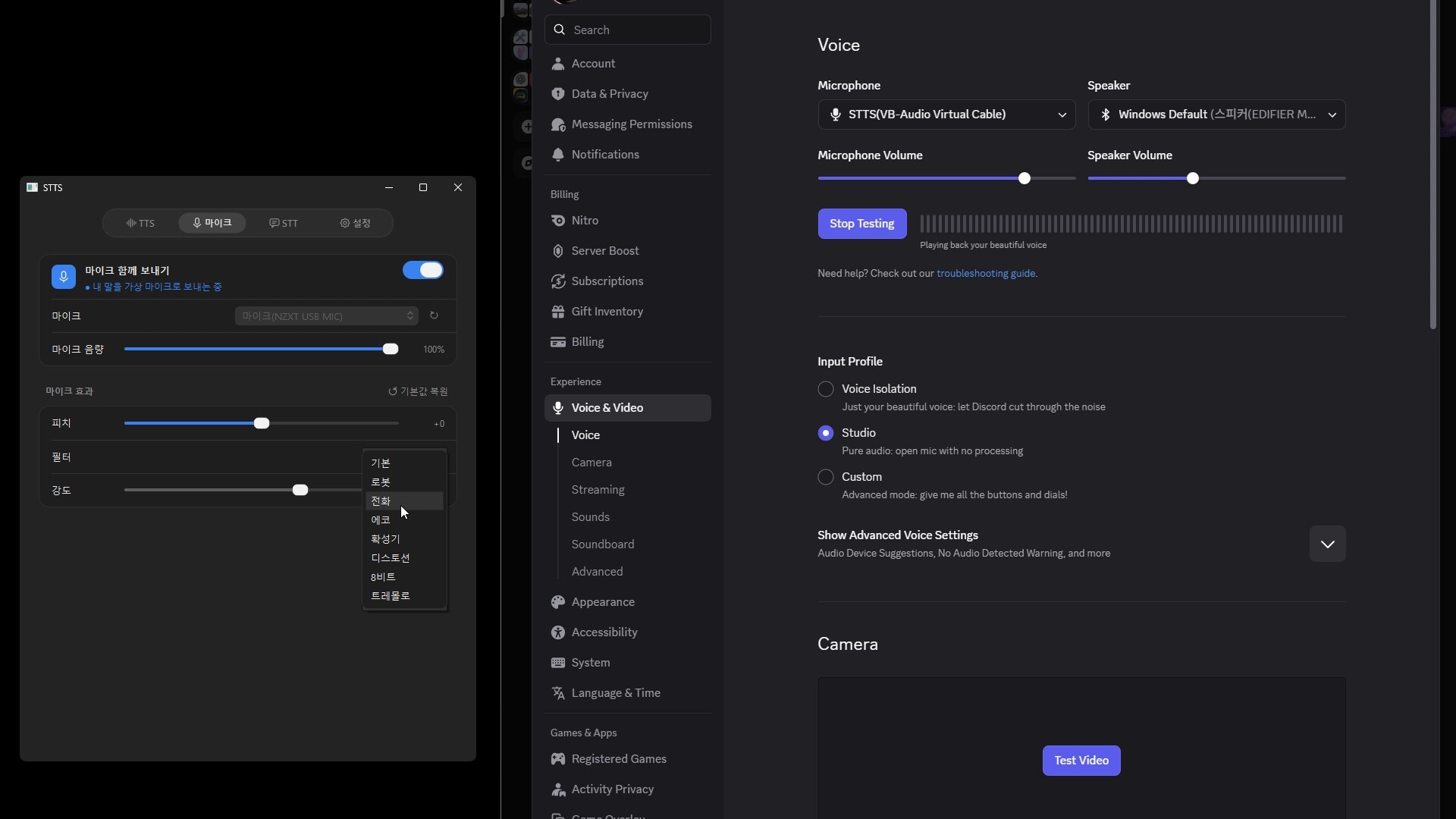Click the Stop Testing button

tap(861, 224)
